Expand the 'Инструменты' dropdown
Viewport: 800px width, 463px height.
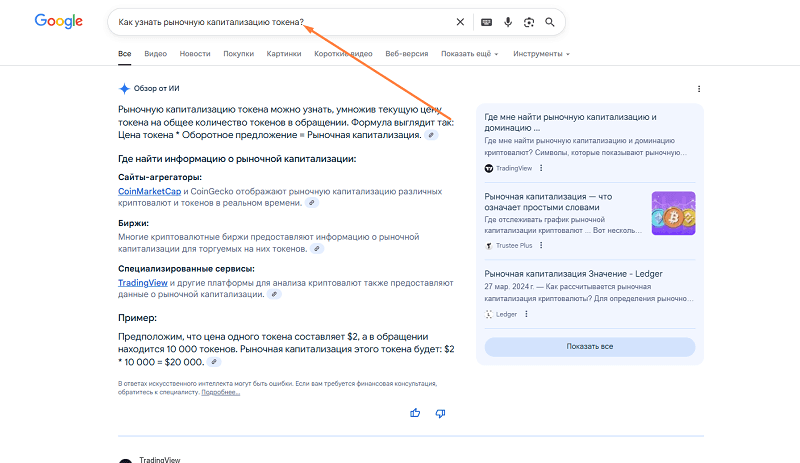tap(541, 54)
